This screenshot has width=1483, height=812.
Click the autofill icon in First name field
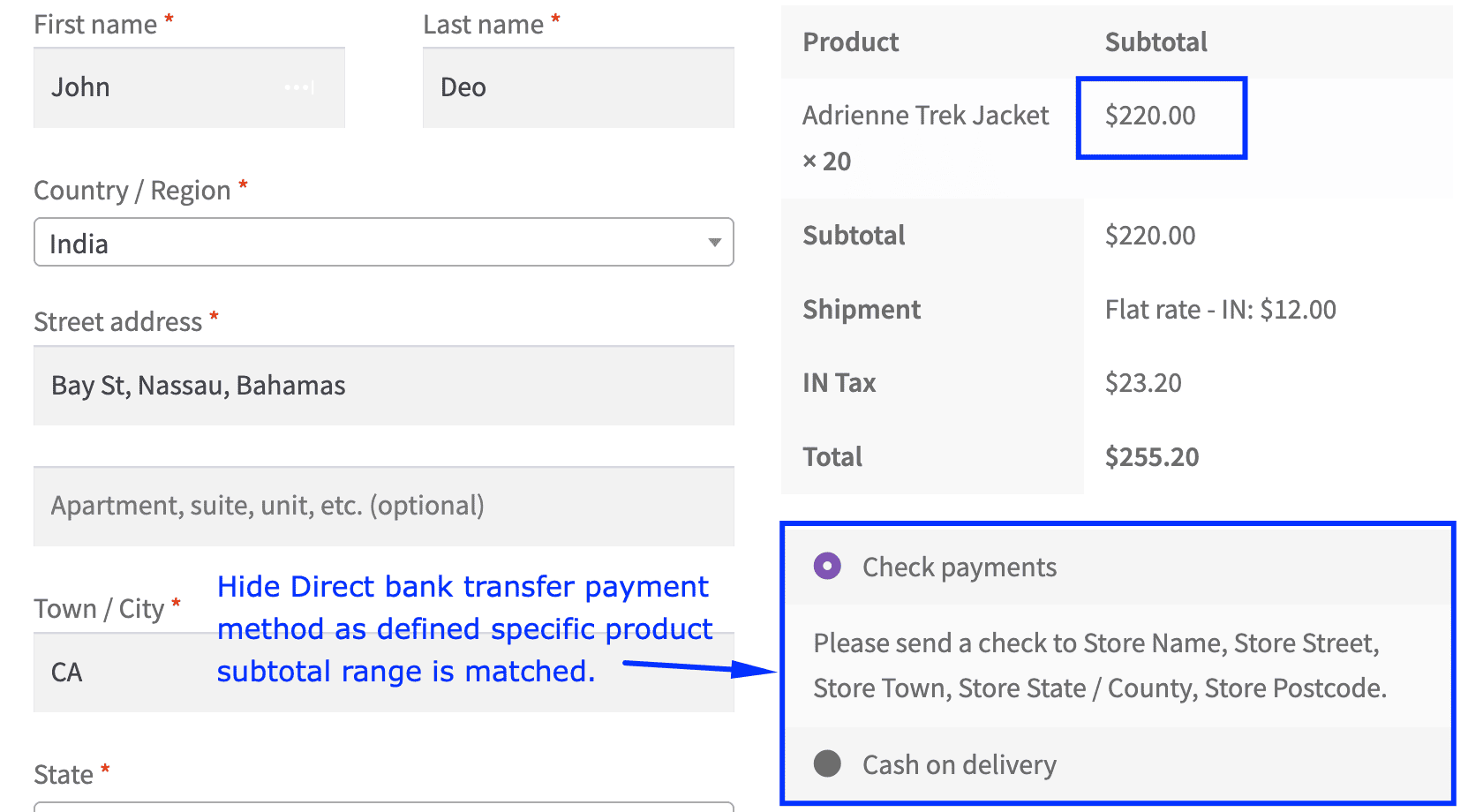coord(298,86)
